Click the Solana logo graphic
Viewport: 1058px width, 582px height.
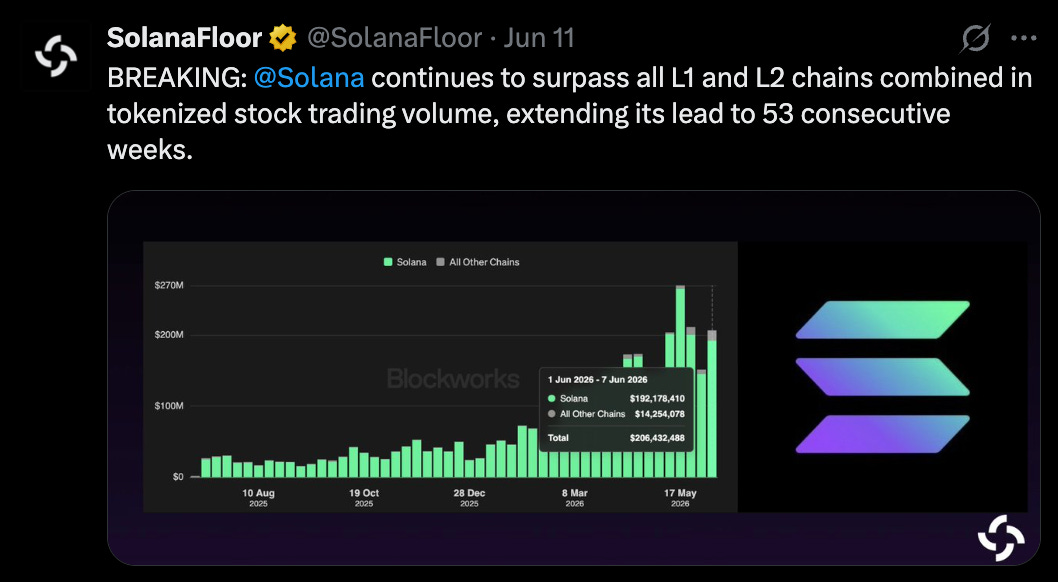click(883, 376)
